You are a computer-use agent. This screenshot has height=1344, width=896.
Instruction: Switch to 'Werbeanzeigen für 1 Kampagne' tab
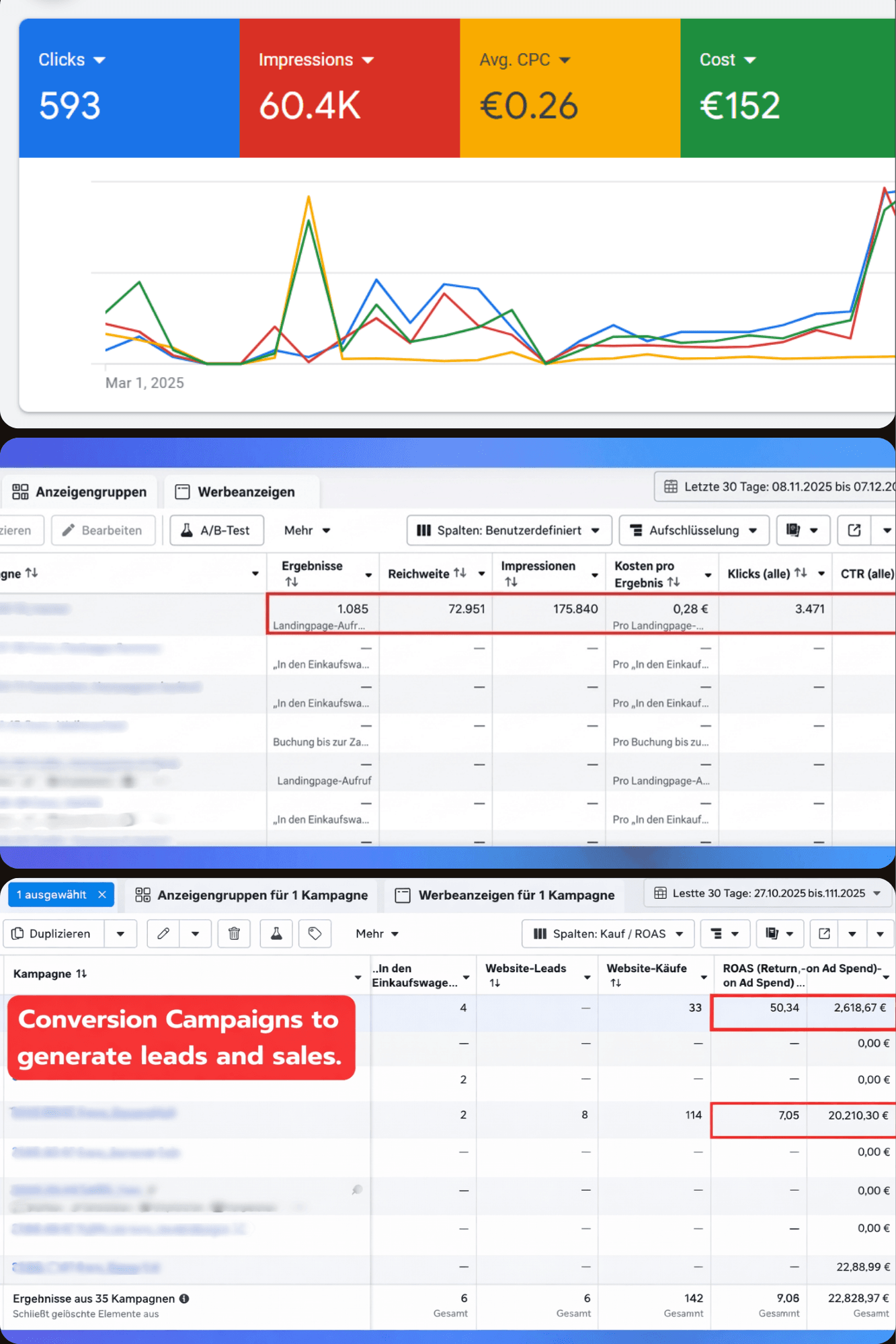click(x=505, y=895)
